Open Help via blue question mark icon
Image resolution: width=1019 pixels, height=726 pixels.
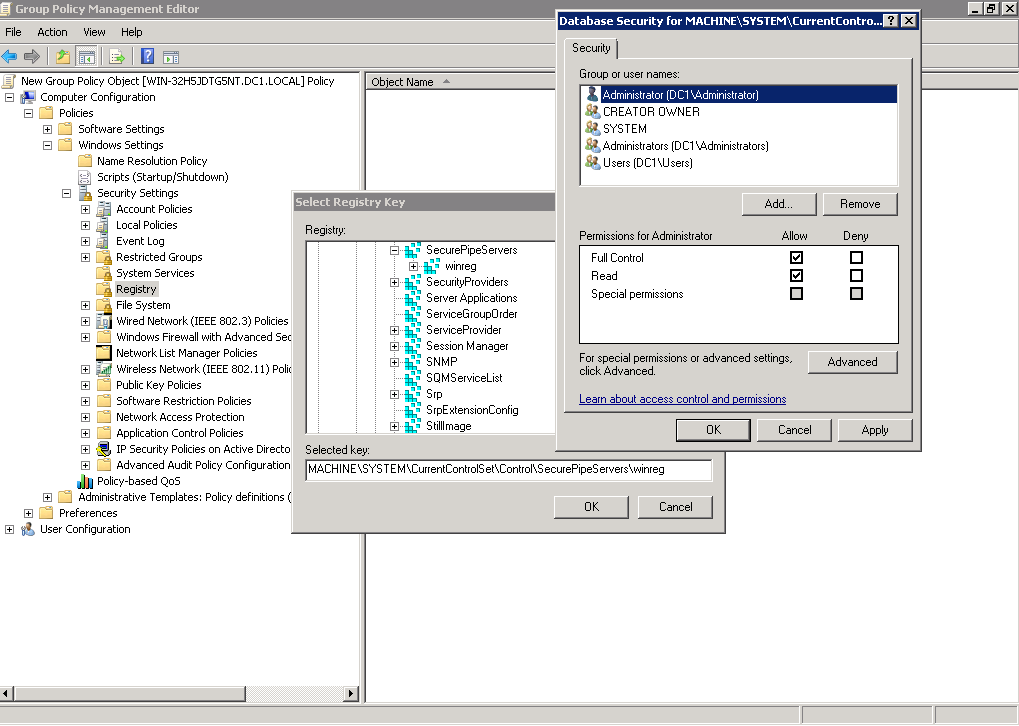147,57
